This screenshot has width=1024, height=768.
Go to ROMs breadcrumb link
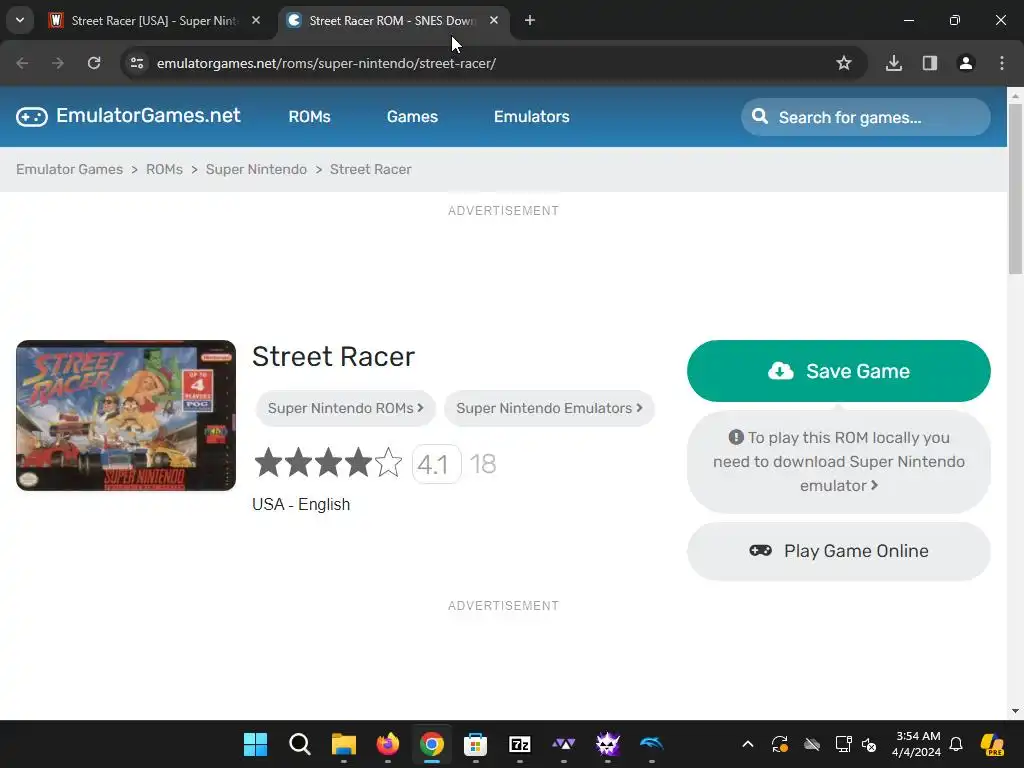point(164,169)
